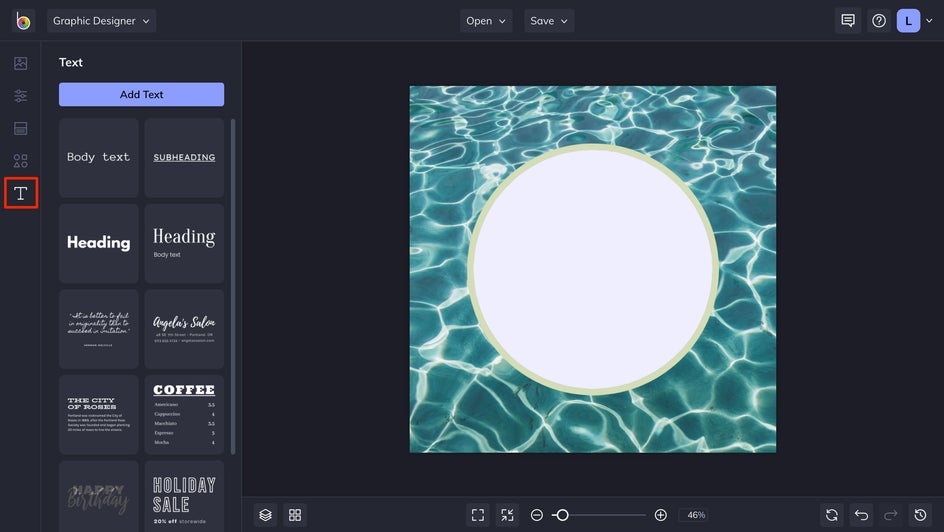The image size is (944, 532).
Task: Open the Save menu dropdown
Action: tap(549, 21)
